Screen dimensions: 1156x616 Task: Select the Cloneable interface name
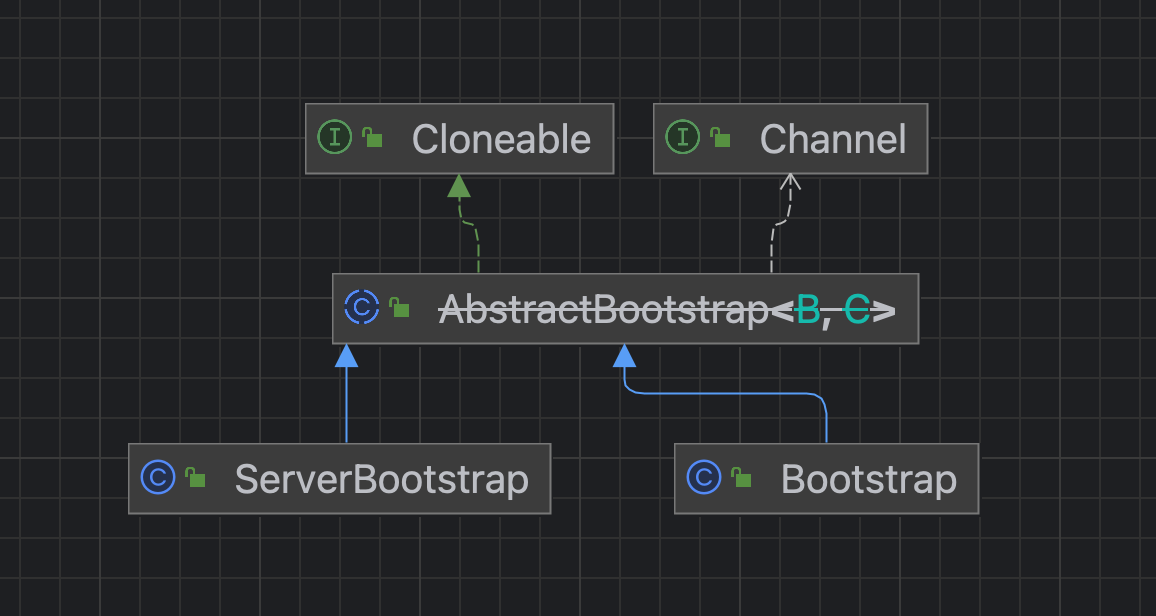click(x=501, y=139)
